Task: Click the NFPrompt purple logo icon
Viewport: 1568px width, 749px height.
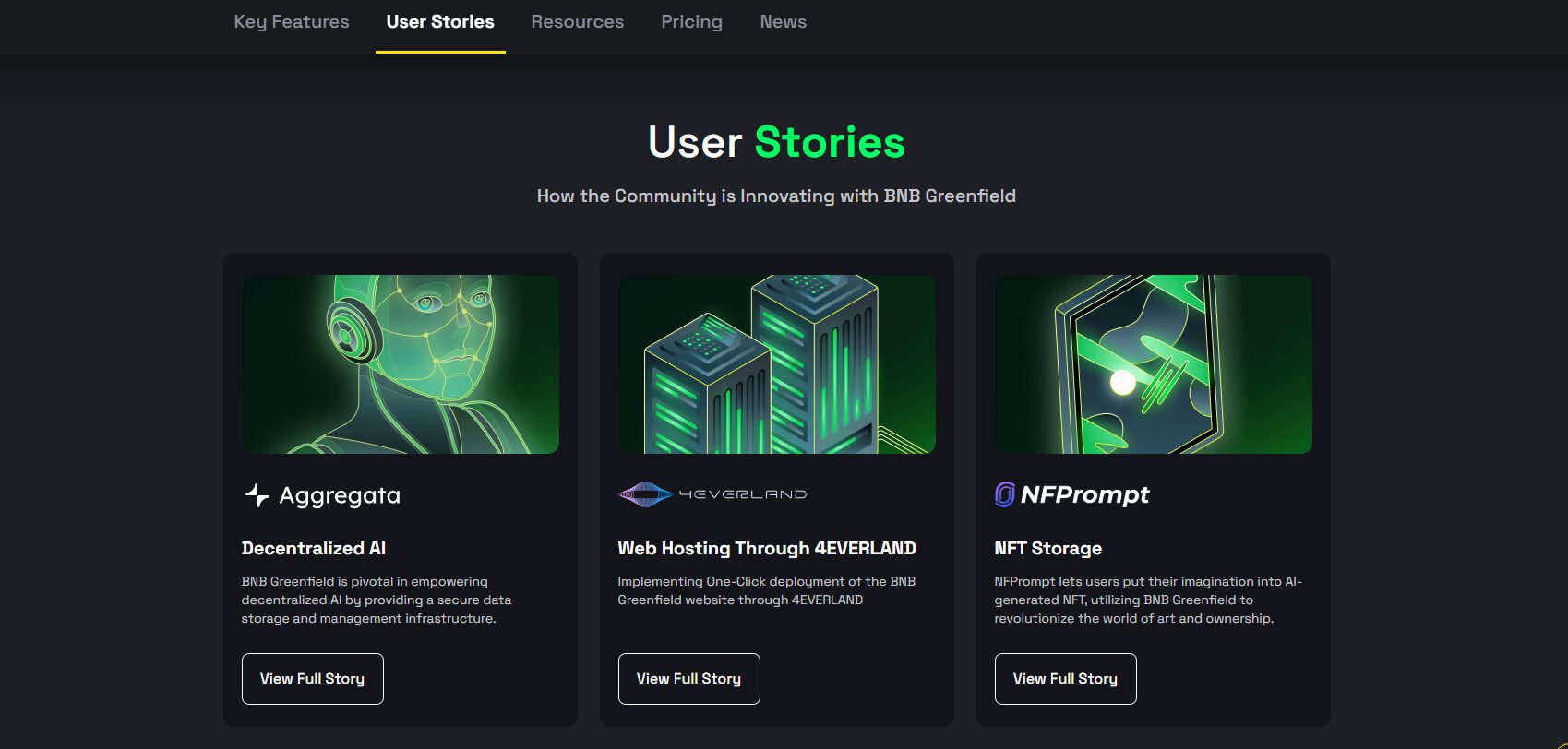Action: point(1004,494)
